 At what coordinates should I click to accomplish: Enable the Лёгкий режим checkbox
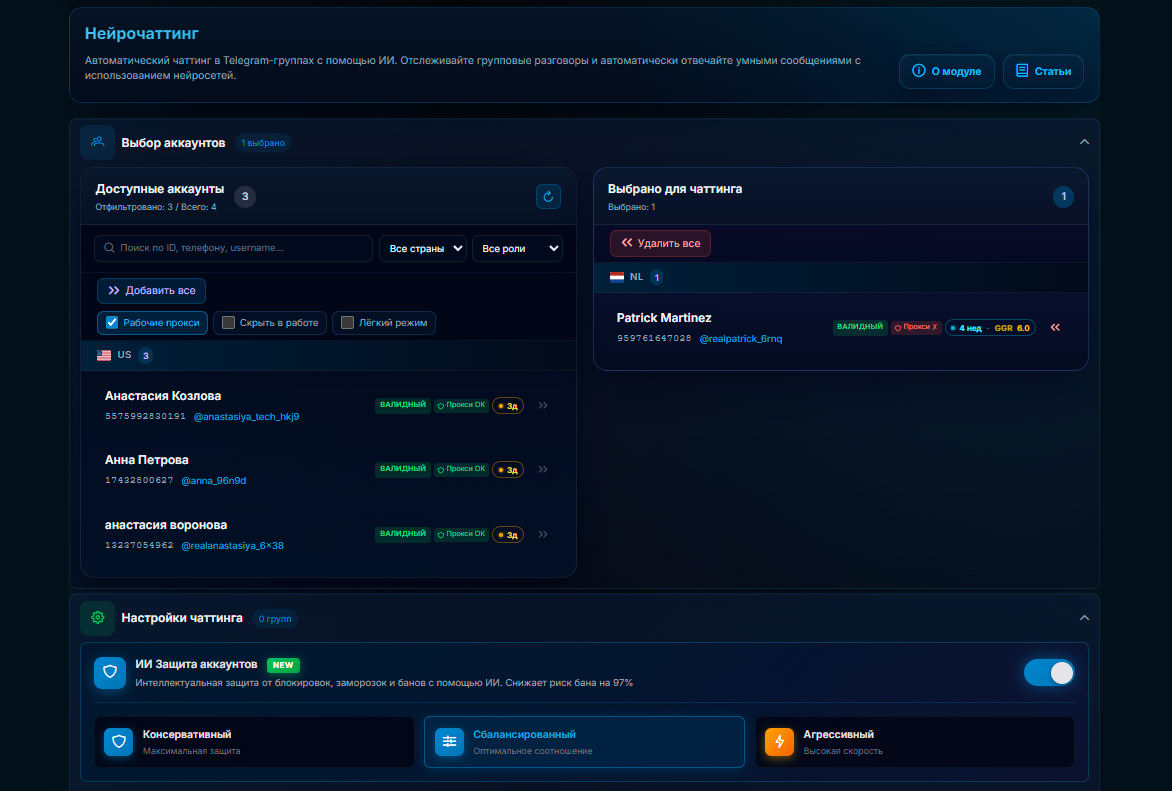348,322
